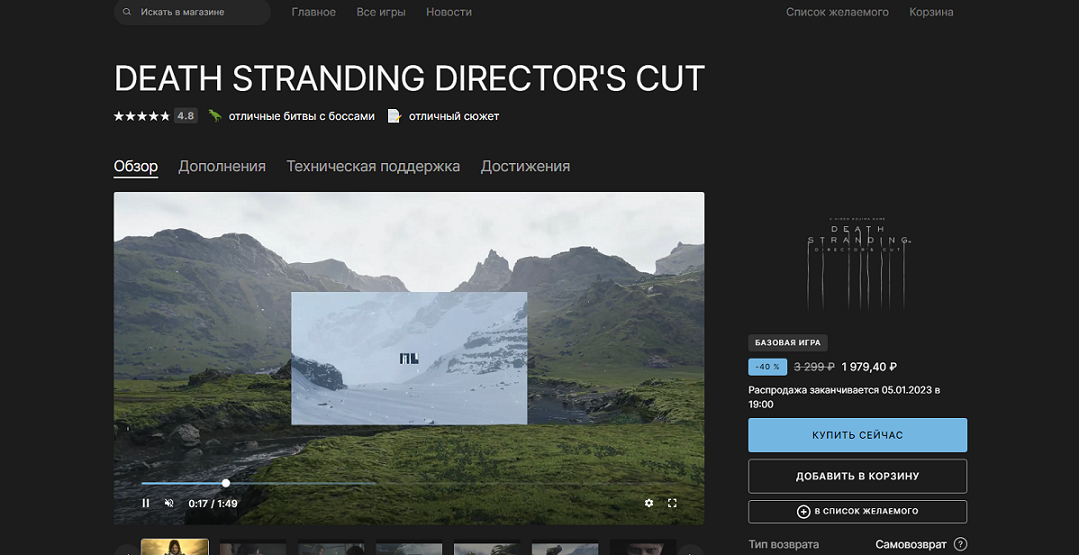Click the sale end date text
Image resolution: width=1079 pixels, height=555 pixels.
click(x=844, y=397)
